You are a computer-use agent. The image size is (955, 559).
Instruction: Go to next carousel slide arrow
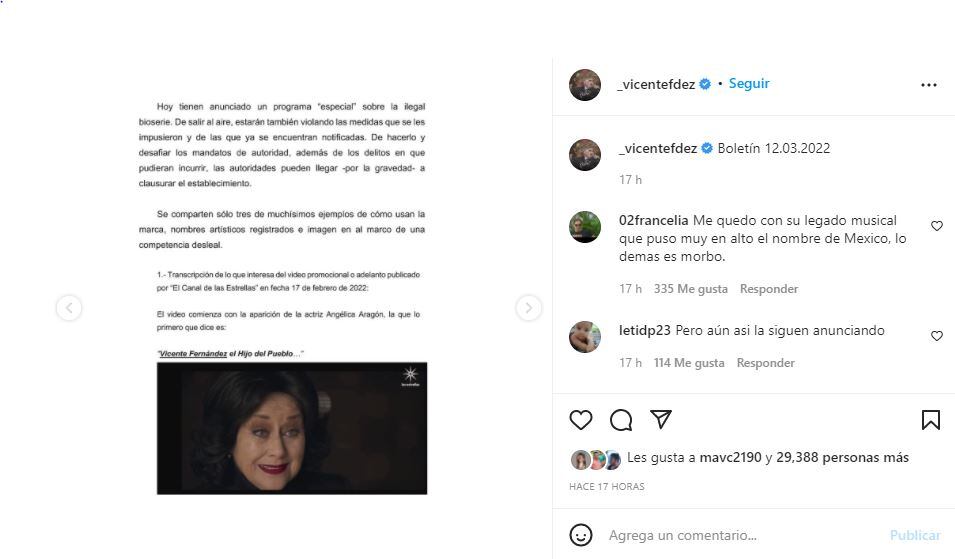point(528,308)
